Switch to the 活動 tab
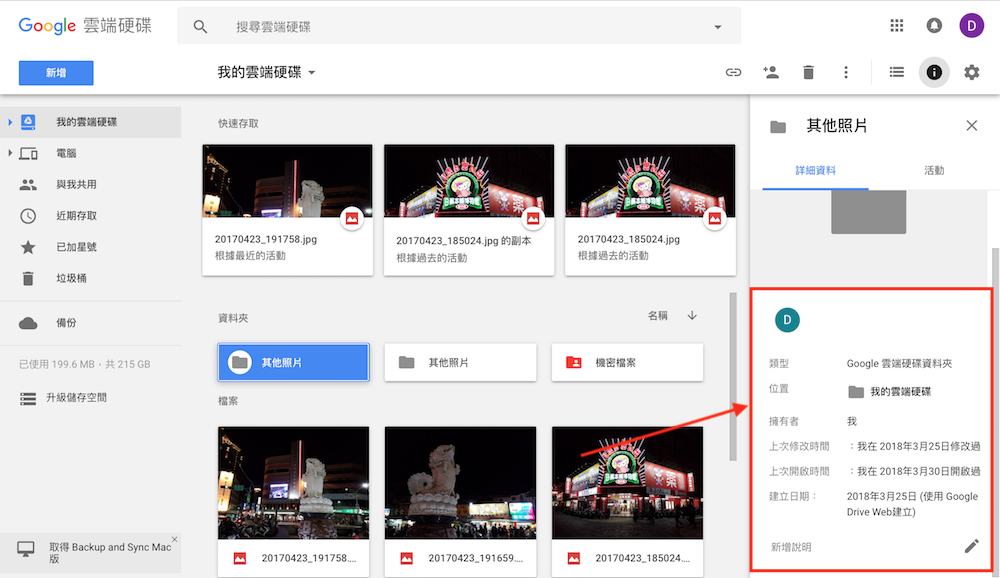 tap(934, 170)
